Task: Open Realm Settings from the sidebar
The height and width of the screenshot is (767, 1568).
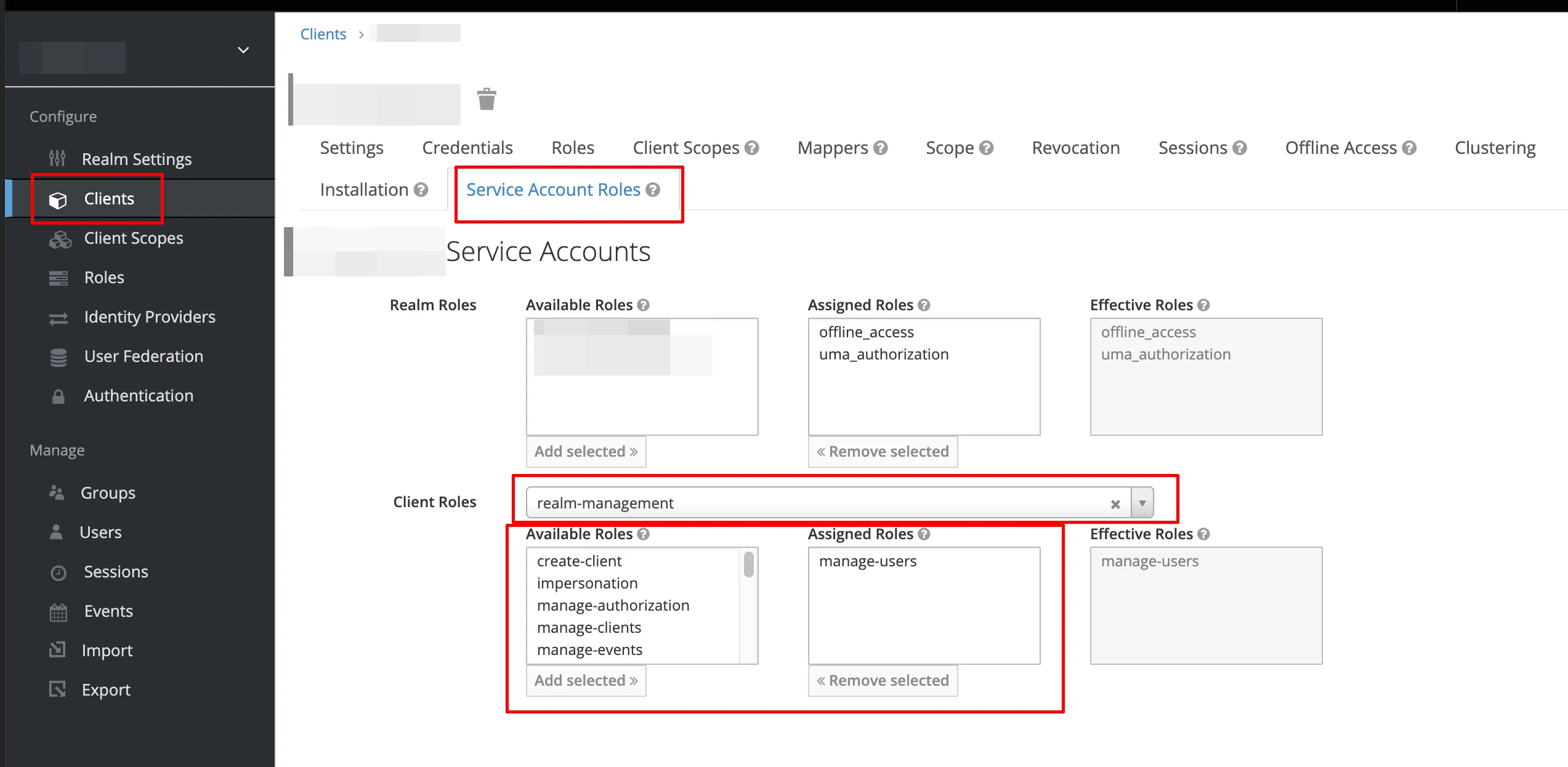Action: (136, 159)
